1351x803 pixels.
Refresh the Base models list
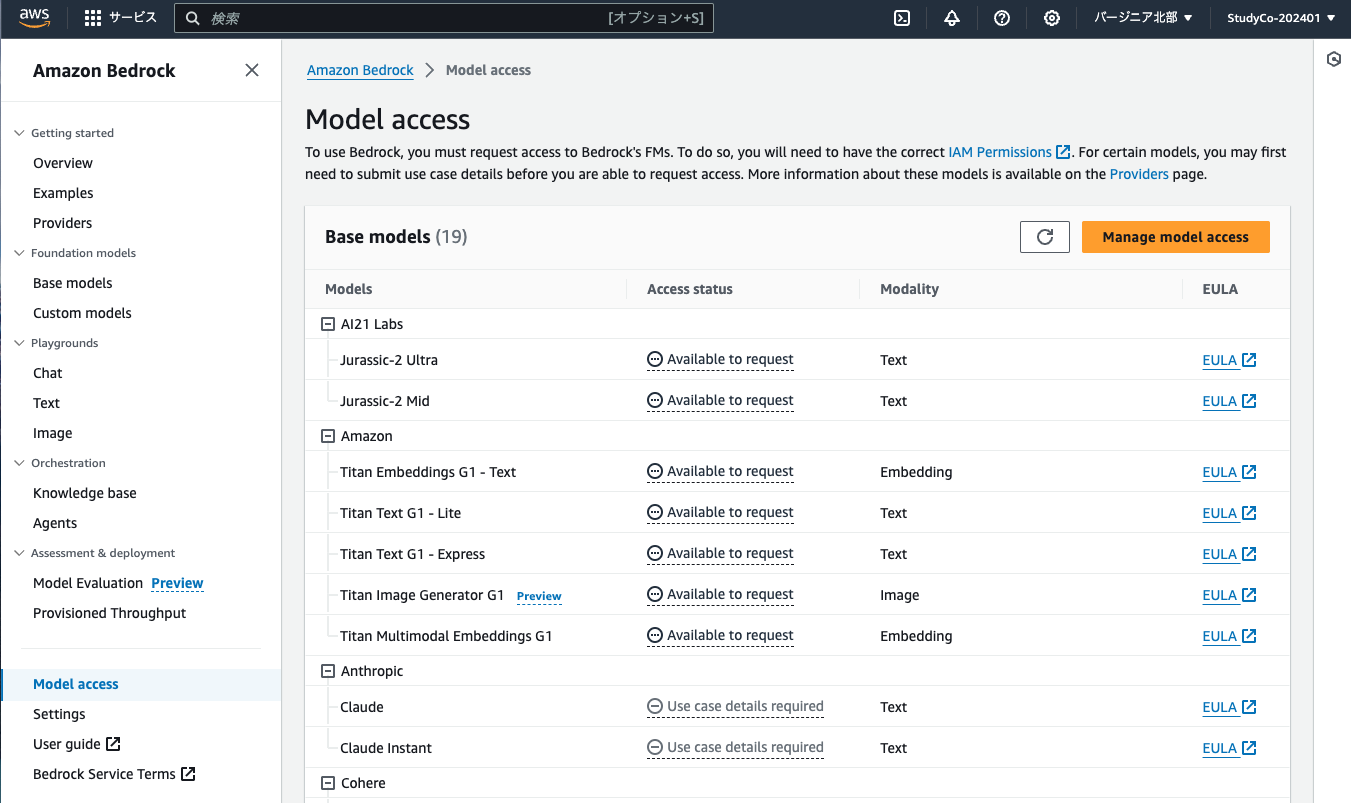pyautogui.click(x=1044, y=237)
